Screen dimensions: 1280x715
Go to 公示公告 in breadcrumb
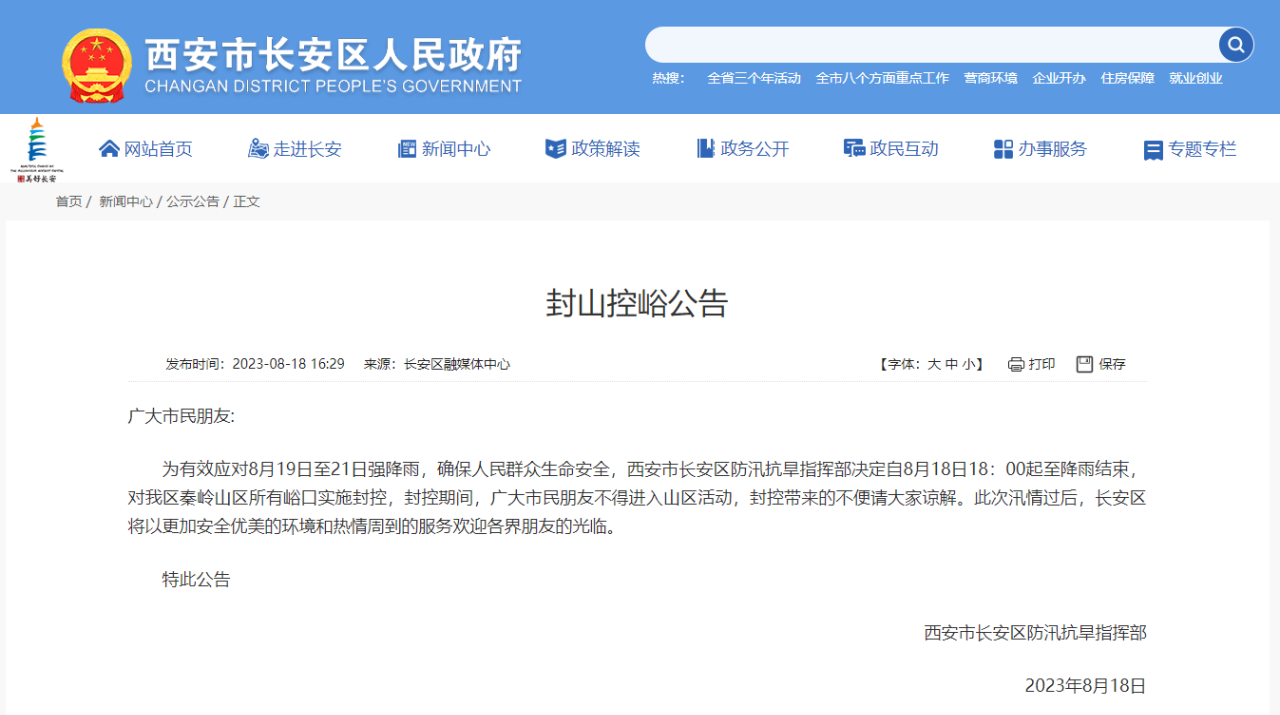tap(193, 201)
